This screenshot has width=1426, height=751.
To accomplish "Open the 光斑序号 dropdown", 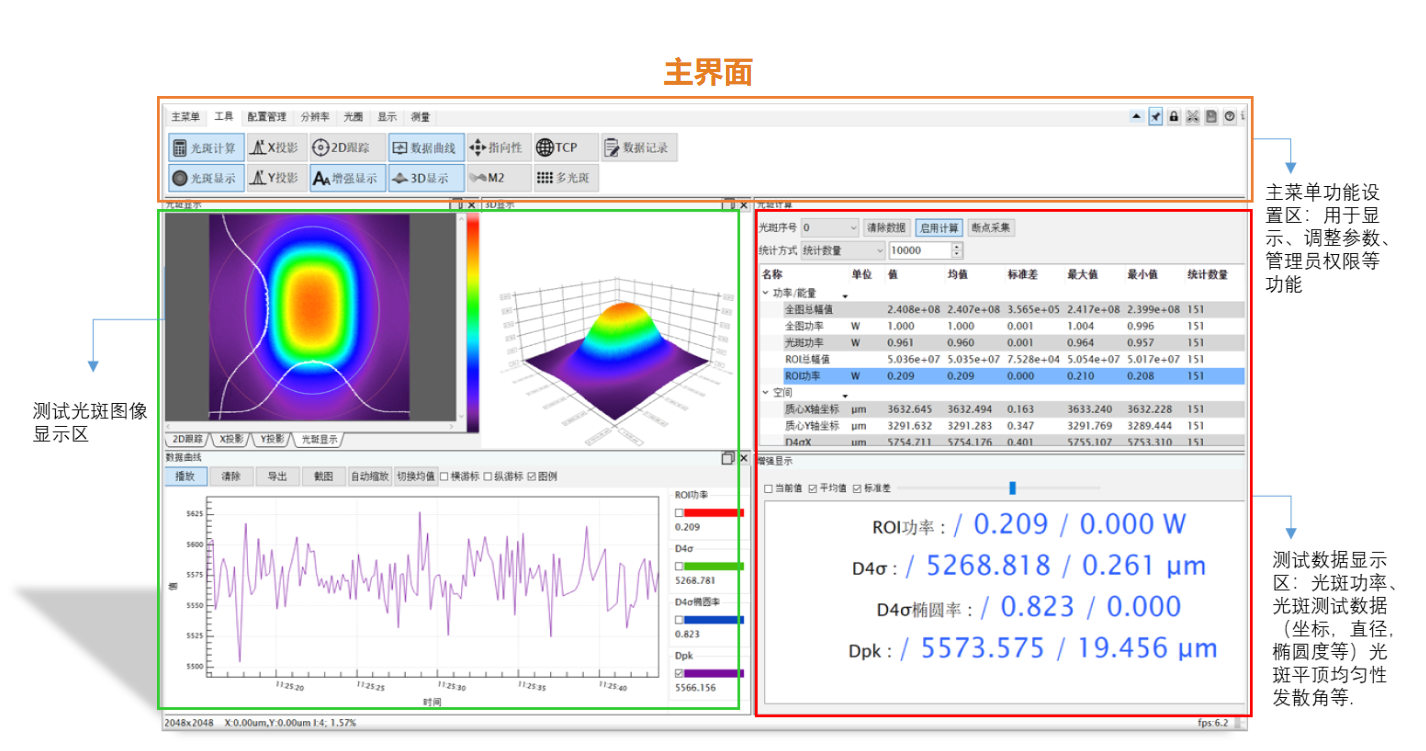I will (830, 228).
